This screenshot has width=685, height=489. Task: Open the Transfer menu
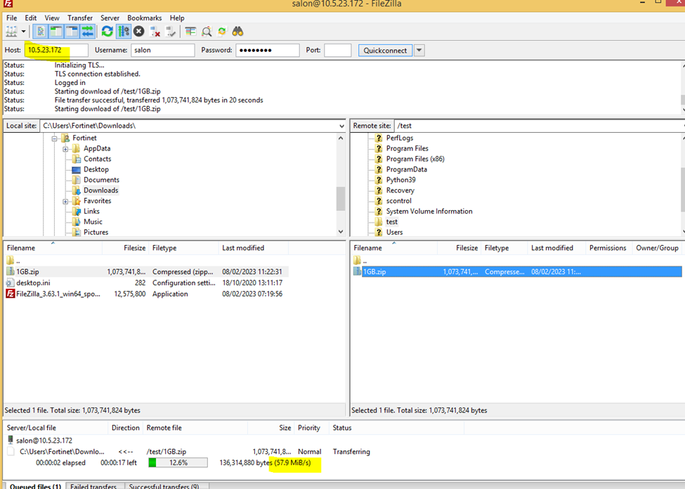pos(80,18)
